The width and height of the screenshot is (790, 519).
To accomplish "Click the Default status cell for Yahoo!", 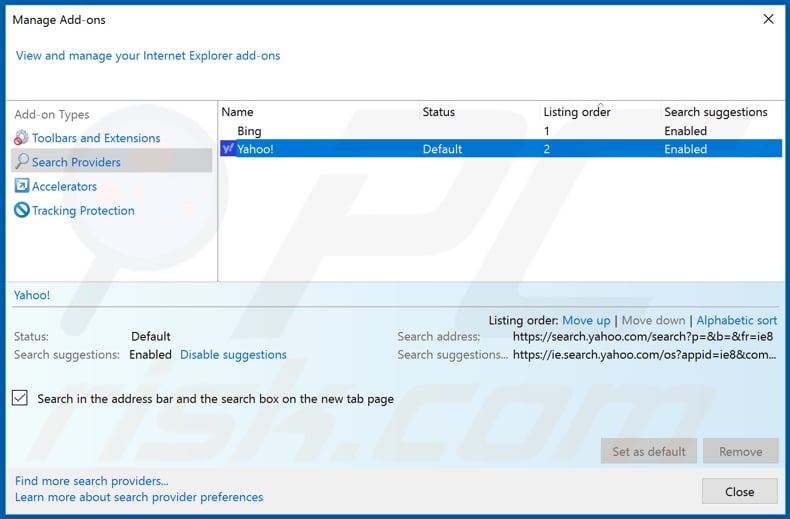I will tap(442, 149).
